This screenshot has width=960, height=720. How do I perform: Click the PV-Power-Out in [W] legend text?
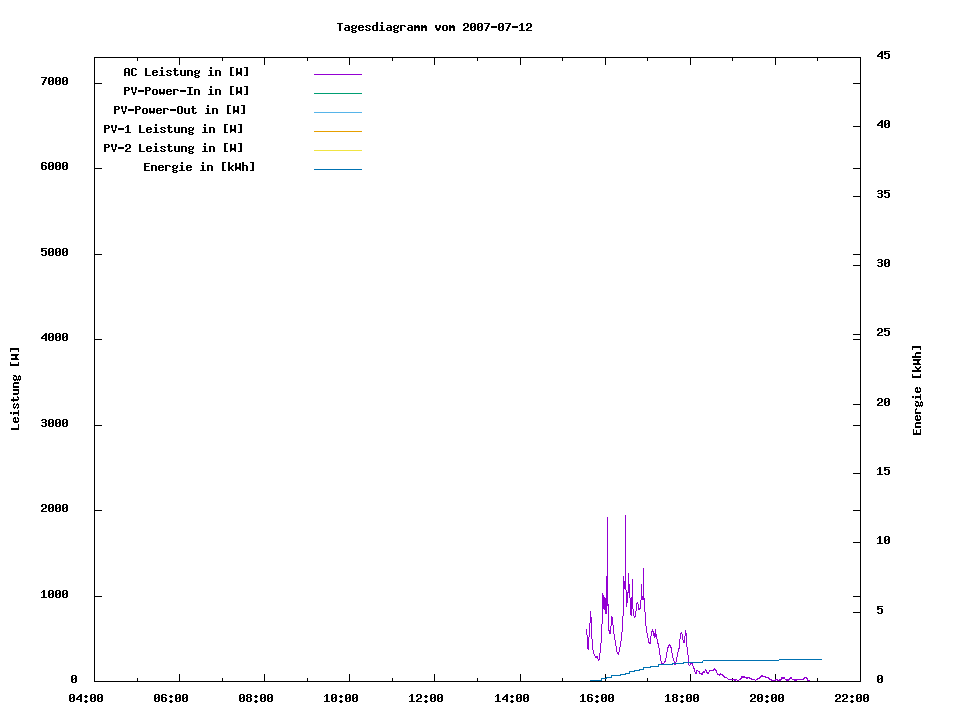180,110
